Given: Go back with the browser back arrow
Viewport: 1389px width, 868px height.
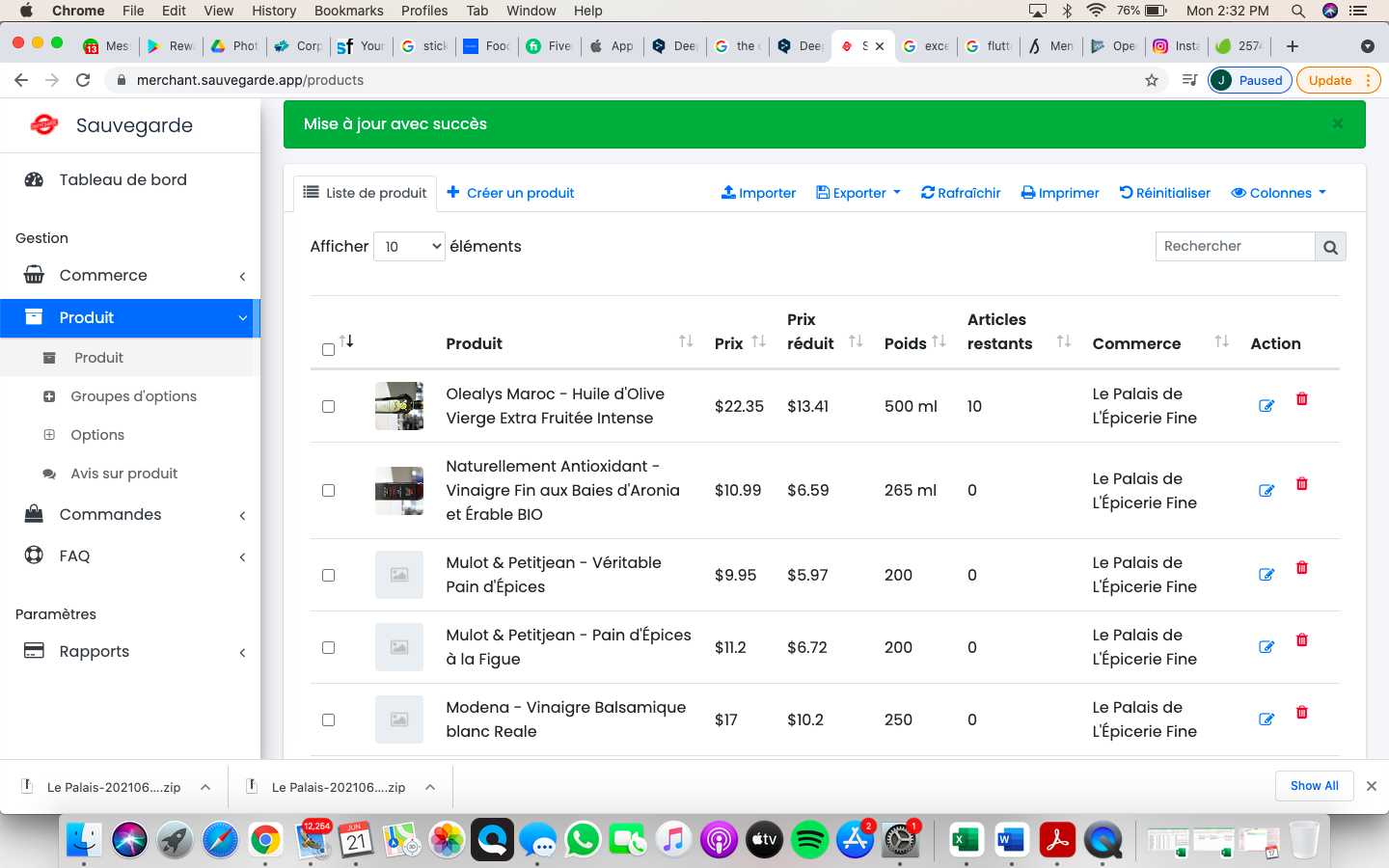Looking at the screenshot, I should click(21, 80).
